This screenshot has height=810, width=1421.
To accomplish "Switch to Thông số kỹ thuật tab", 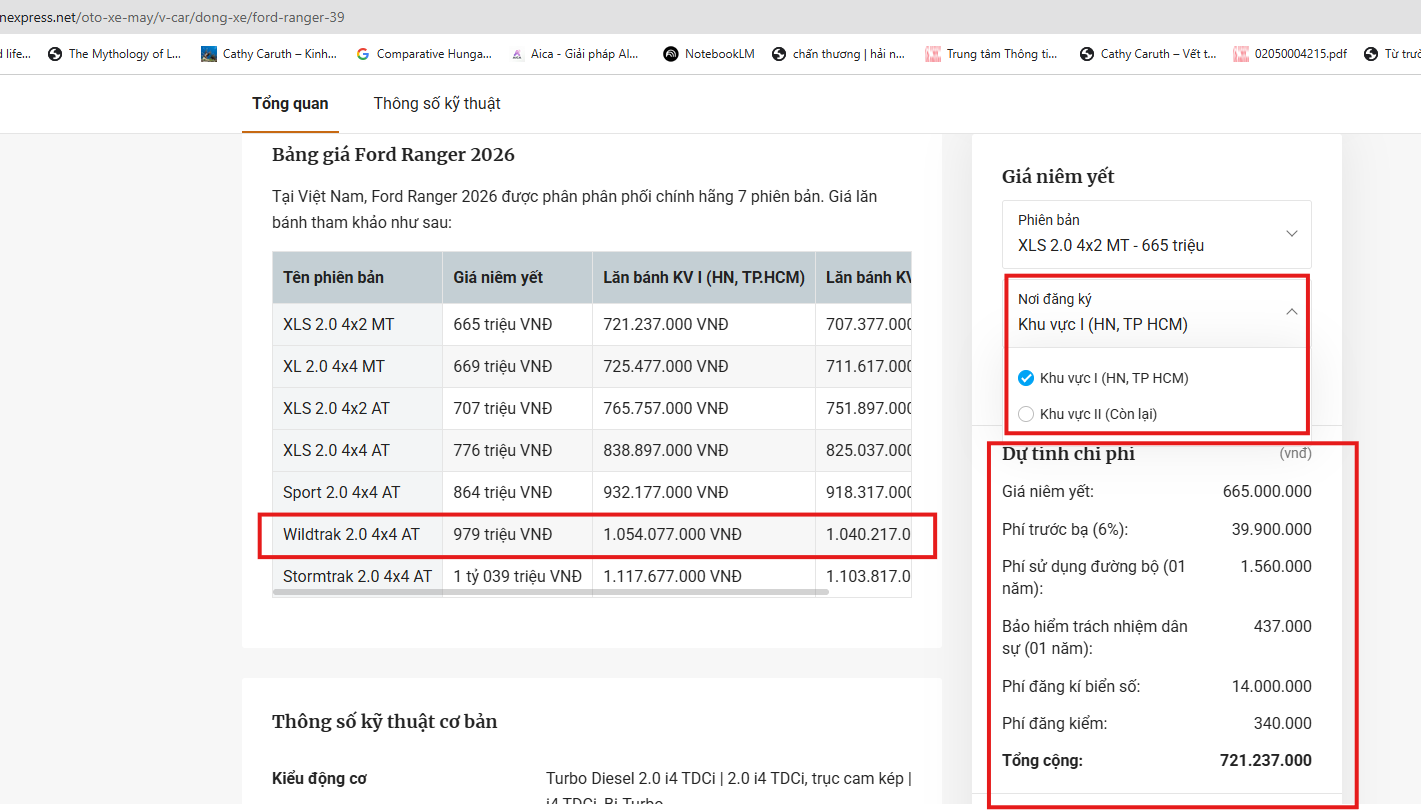I will [437, 103].
